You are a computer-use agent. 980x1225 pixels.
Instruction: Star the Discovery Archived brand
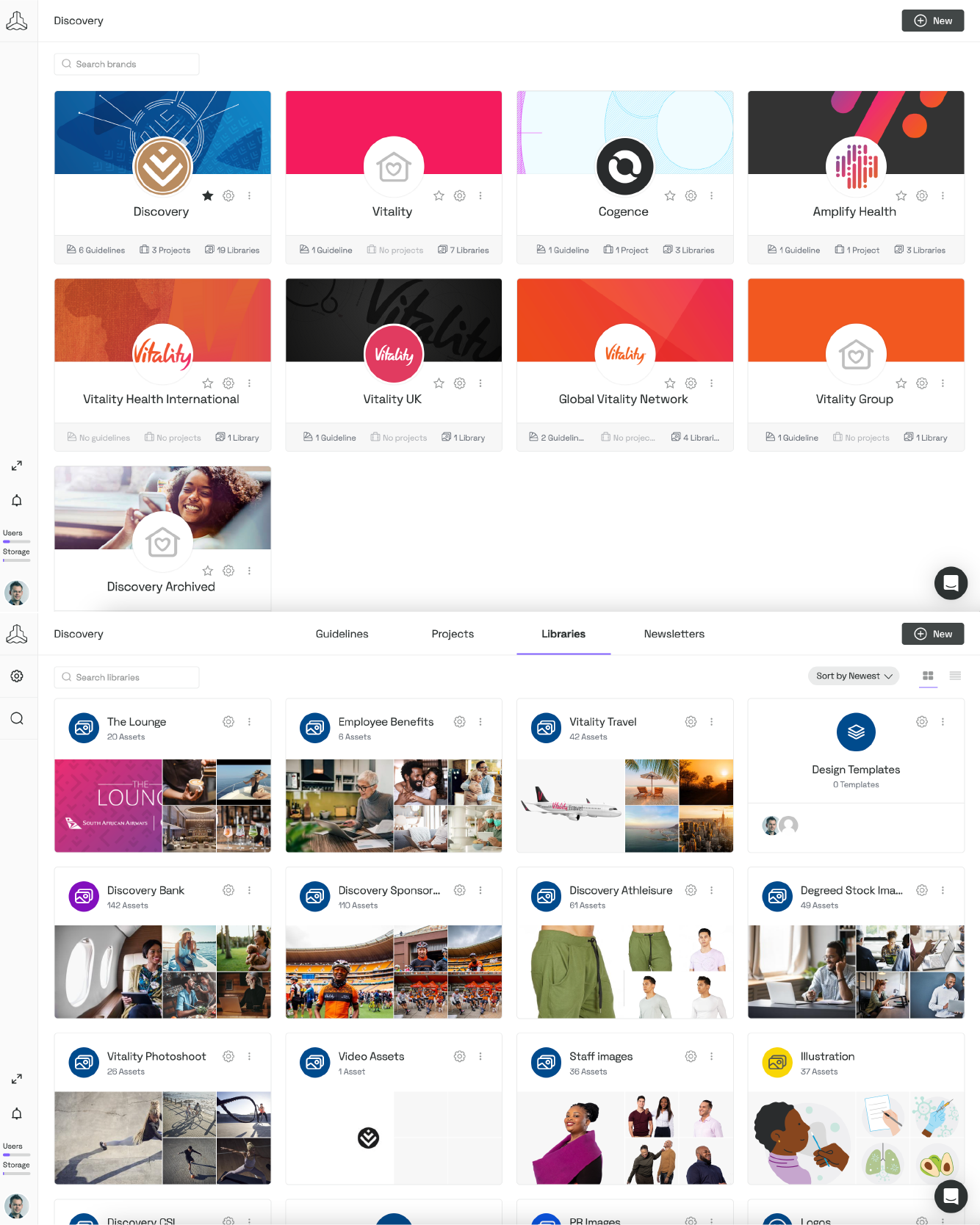pyautogui.click(x=208, y=571)
